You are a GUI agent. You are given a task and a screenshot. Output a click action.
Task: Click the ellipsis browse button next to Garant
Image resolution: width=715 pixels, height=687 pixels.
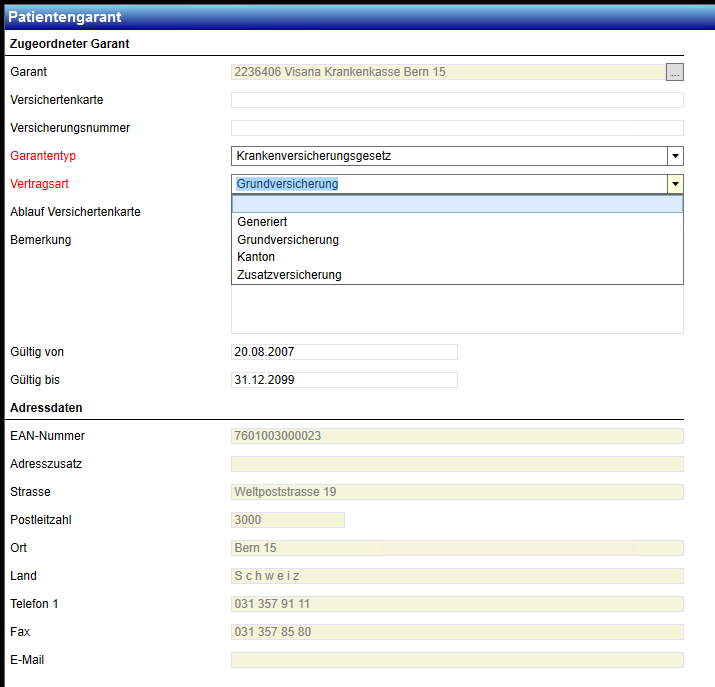pyautogui.click(x=675, y=72)
